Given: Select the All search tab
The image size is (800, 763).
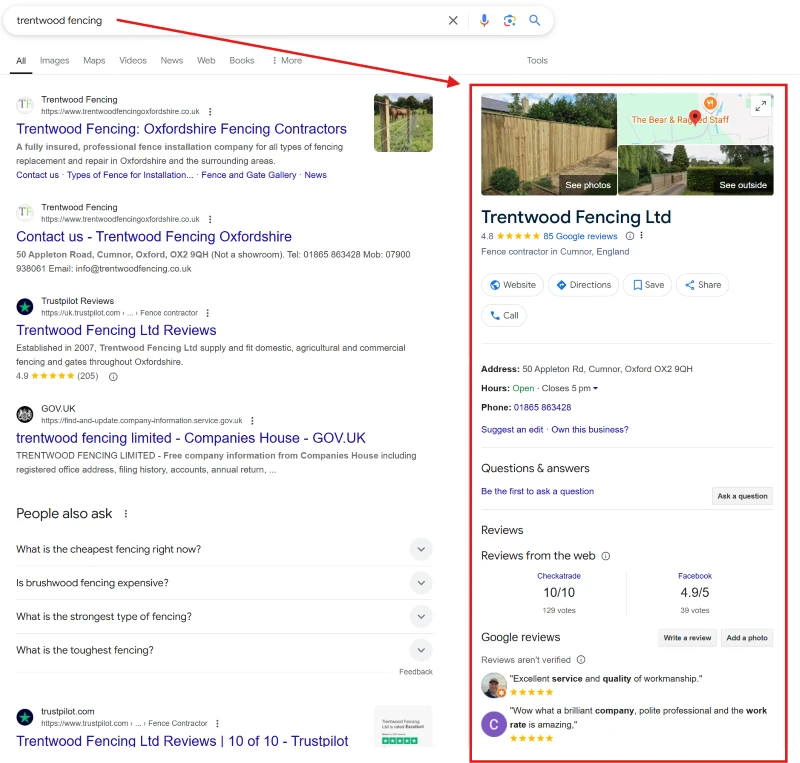Looking at the screenshot, I should (21, 61).
